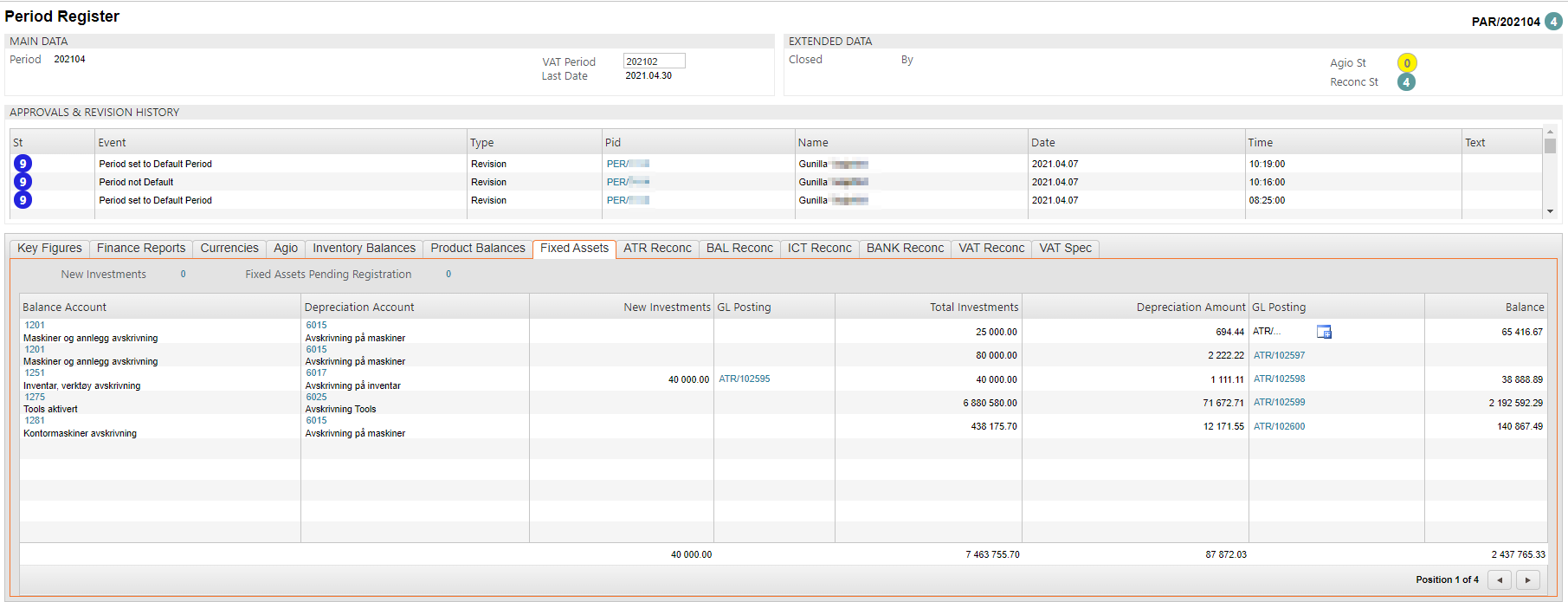Click status 9 icon for 10:19:00 revision

[x=23, y=164]
